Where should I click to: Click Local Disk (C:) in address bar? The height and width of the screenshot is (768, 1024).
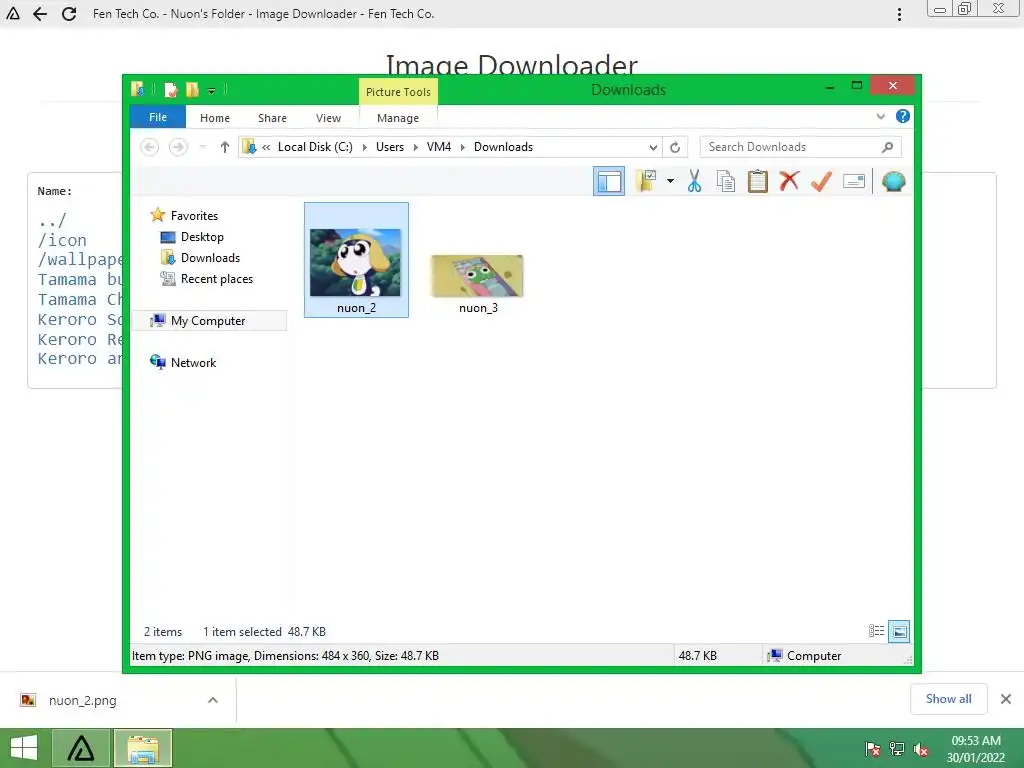point(315,147)
